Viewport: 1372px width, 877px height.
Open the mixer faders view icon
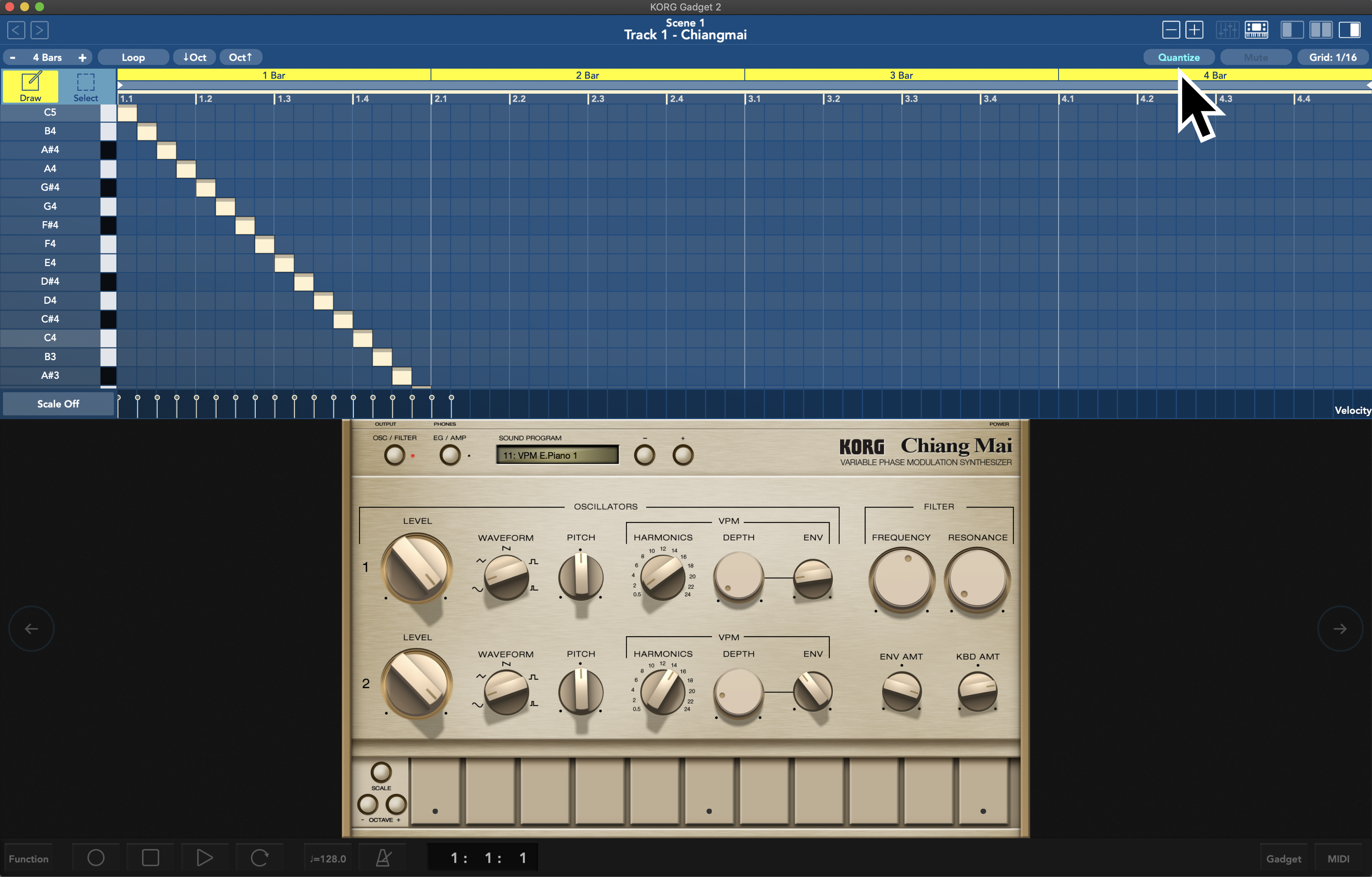tap(1227, 29)
